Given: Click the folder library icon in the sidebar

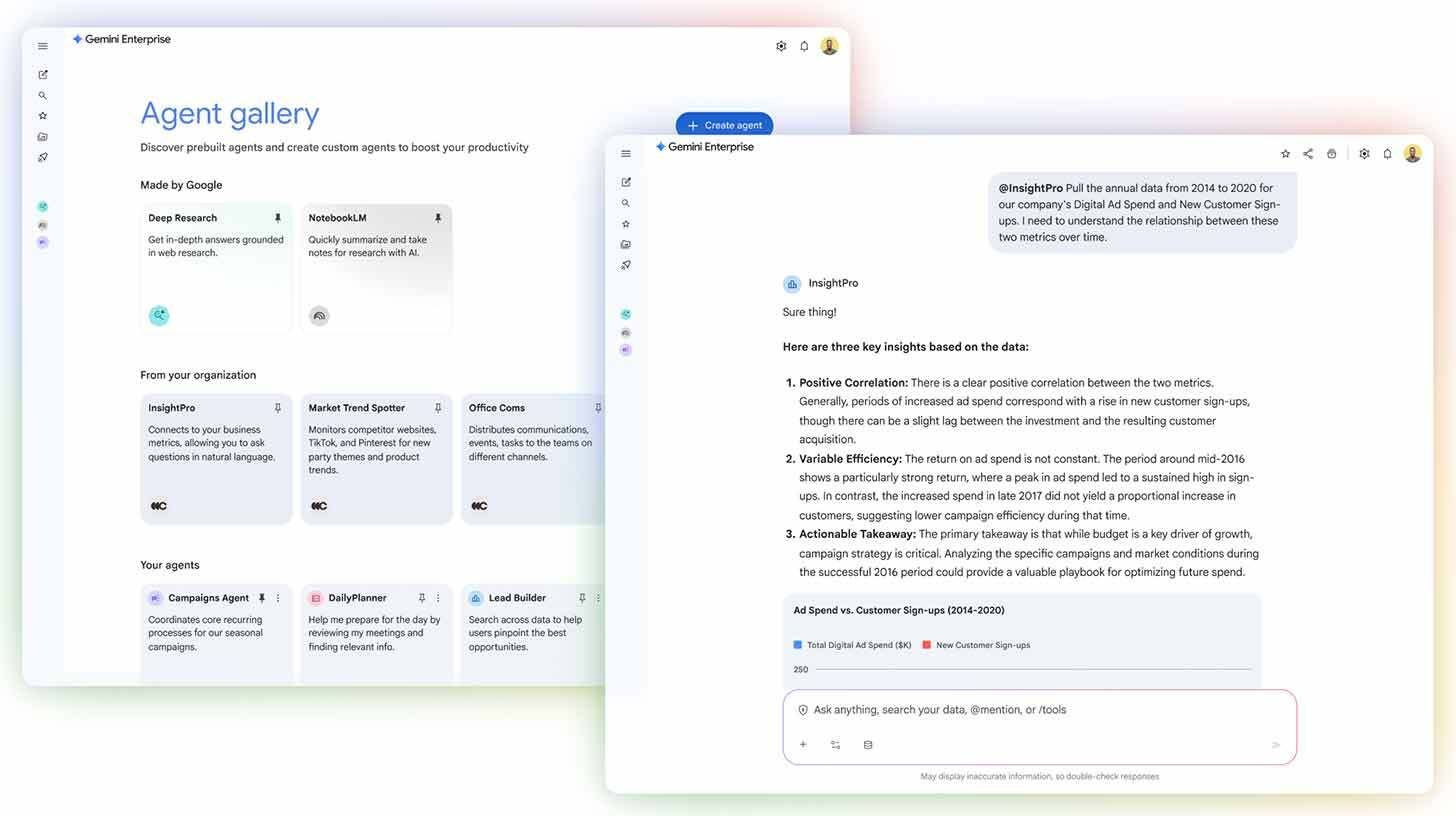Looking at the screenshot, I should pyautogui.click(x=626, y=243).
